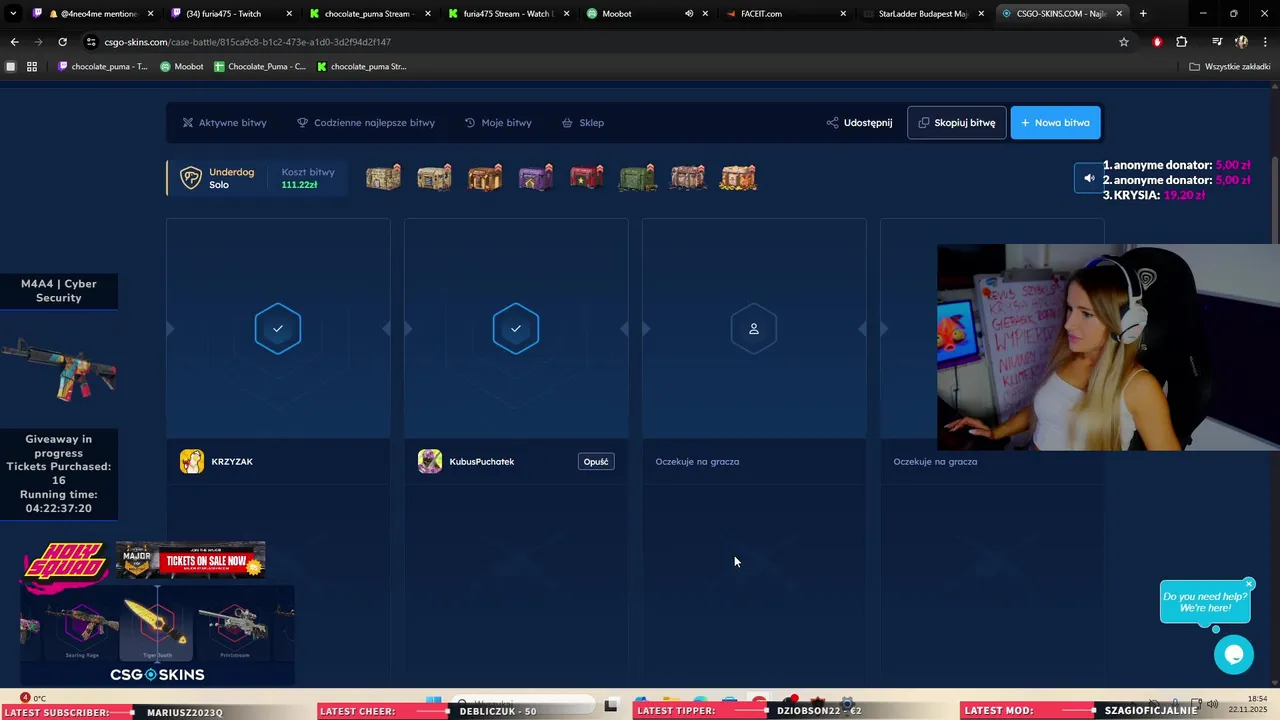The width and height of the screenshot is (1280, 720).
Task: Select the third orange-brown case icon
Action: pyautogui.click(x=485, y=178)
